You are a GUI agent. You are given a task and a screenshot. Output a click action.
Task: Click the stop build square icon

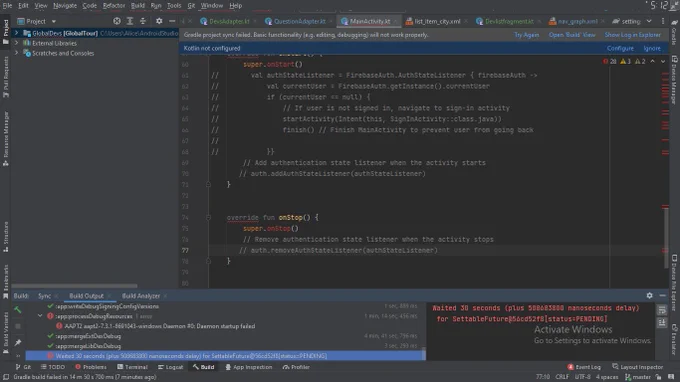pos(18,326)
